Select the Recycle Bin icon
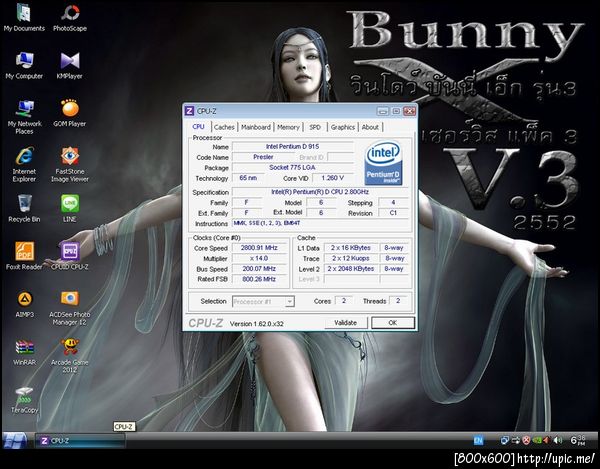Image resolution: width=600 pixels, height=469 pixels. coord(24,208)
